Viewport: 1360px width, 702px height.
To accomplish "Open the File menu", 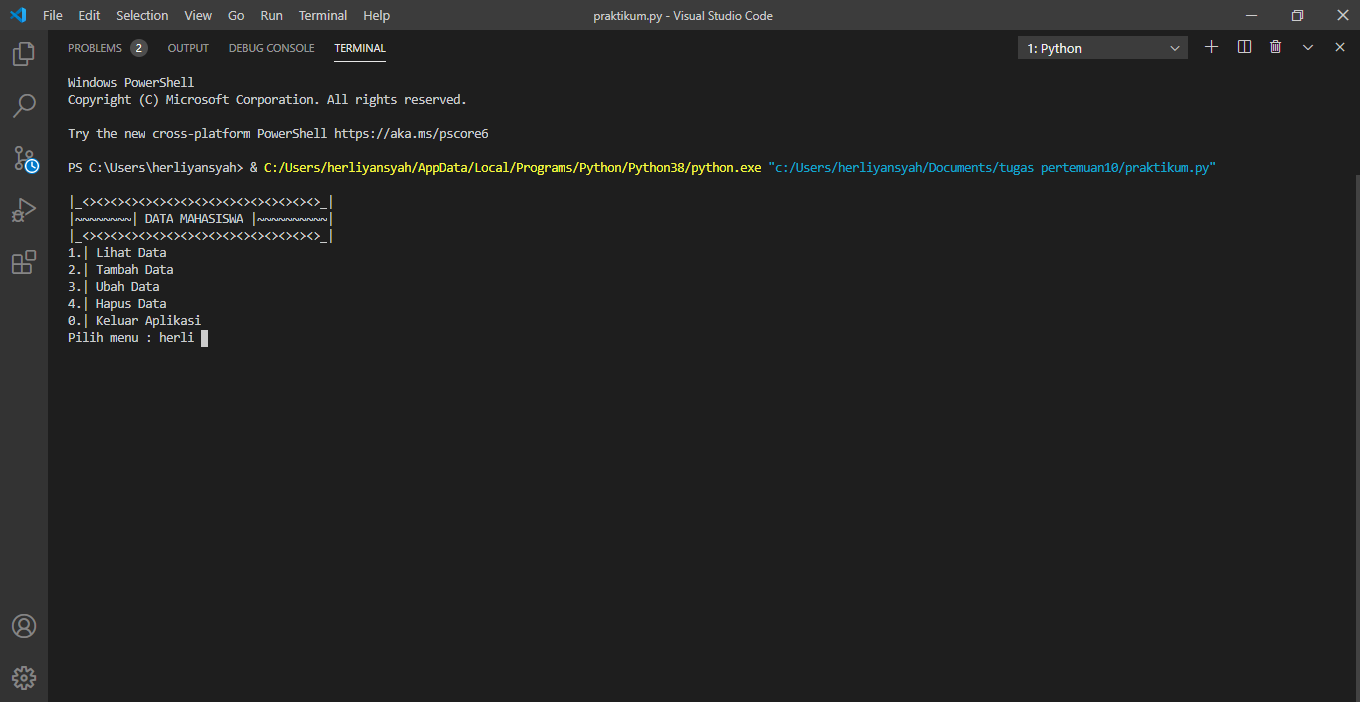I will pyautogui.click(x=53, y=15).
